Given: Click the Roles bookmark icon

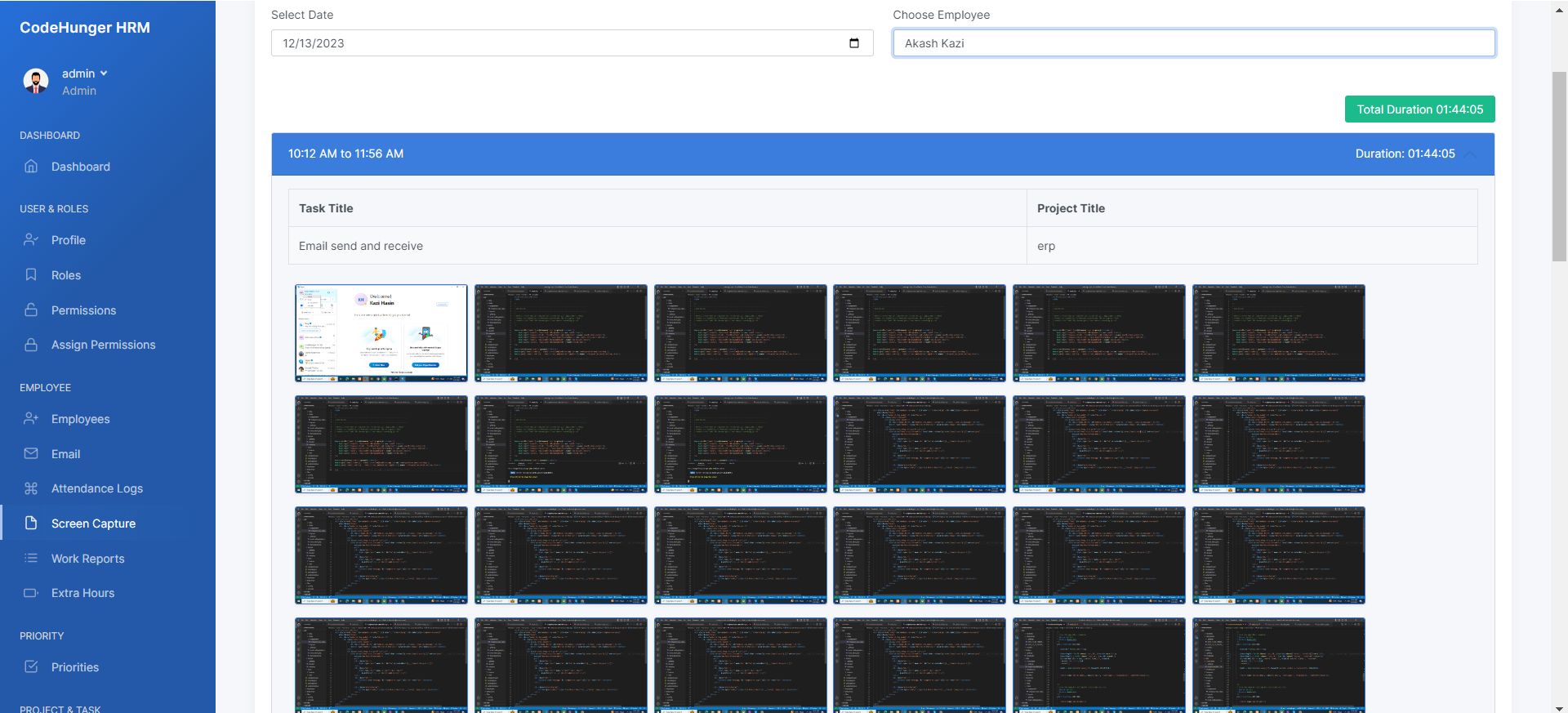Looking at the screenshot, I should click(x=31, y=275).
